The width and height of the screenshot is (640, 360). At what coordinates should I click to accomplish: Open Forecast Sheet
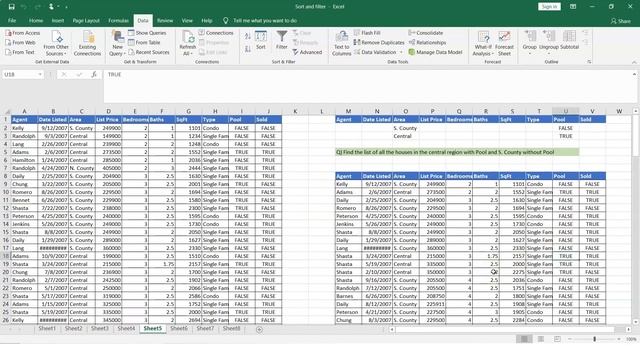click(504, 43)
